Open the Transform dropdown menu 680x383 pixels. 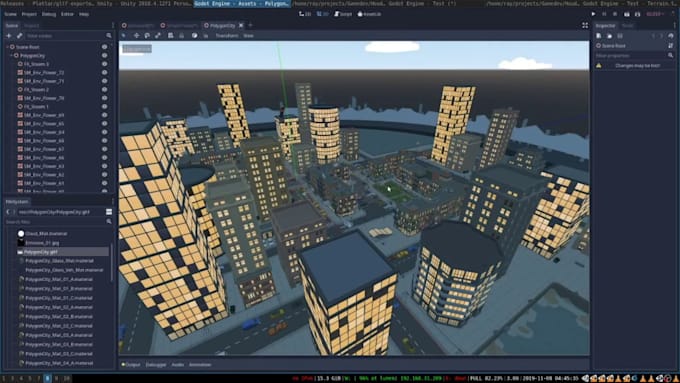pyautogui.click(x=227, y=36)
